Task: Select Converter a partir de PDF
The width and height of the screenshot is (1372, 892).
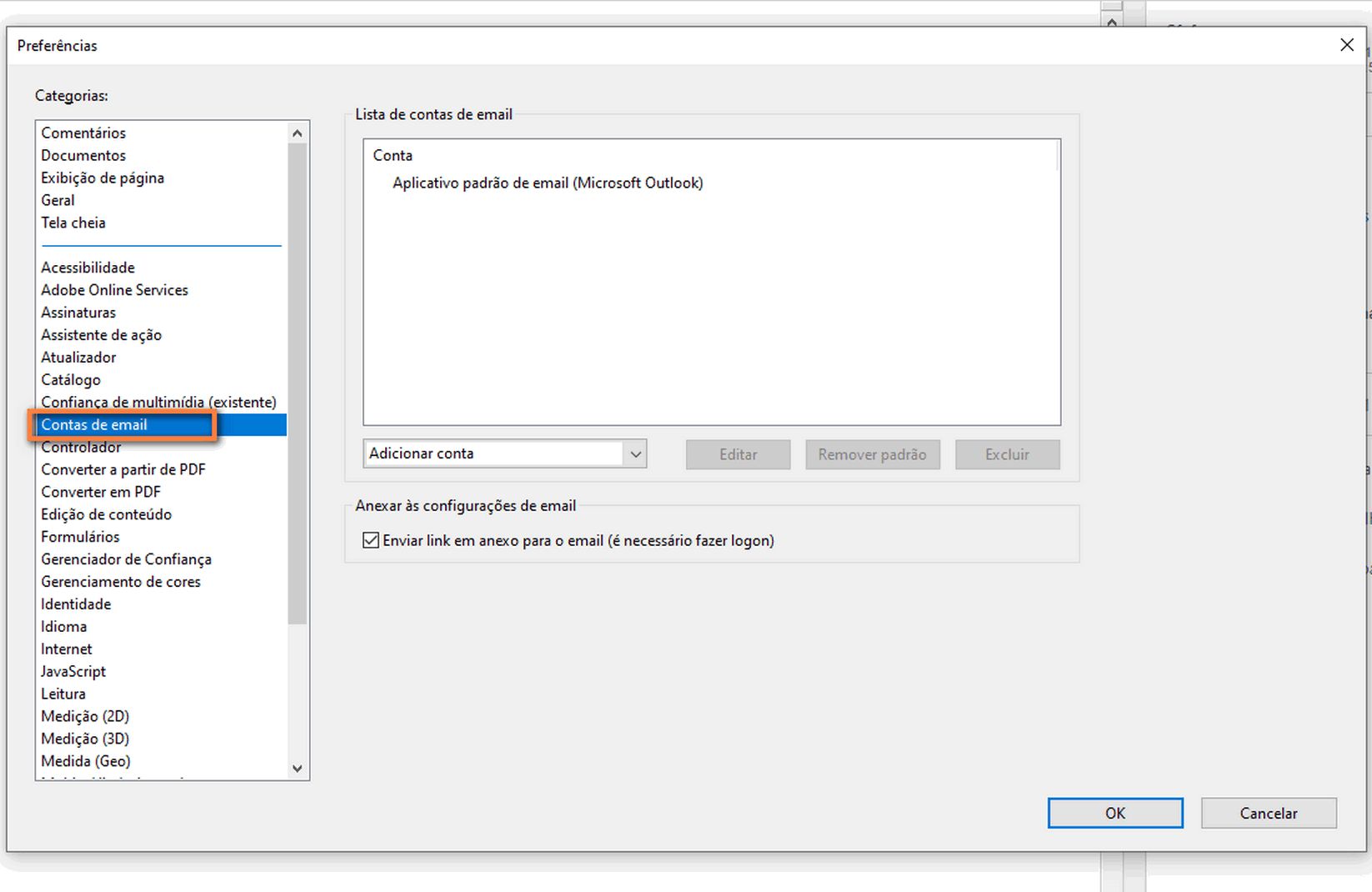Action: (123, 470)
